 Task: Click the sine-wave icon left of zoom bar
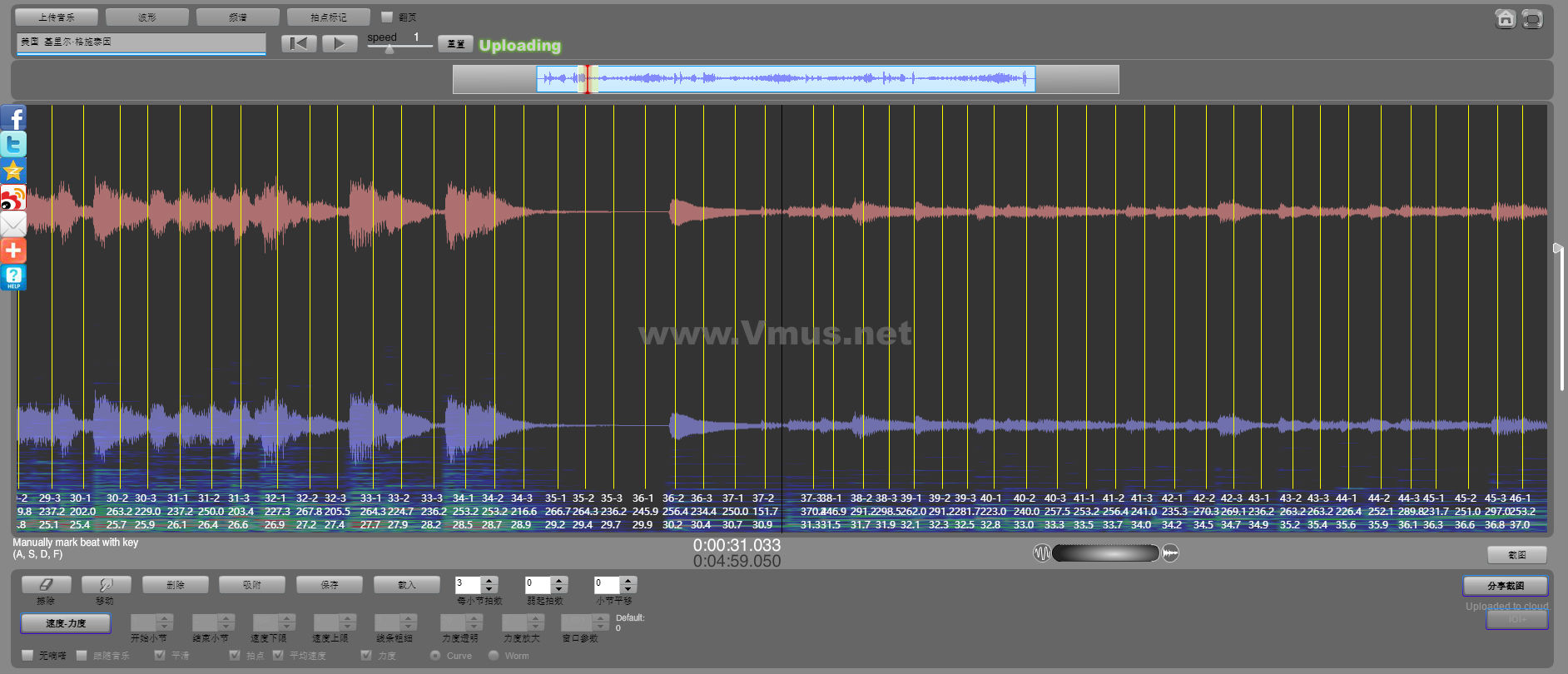click(1041, 553)
